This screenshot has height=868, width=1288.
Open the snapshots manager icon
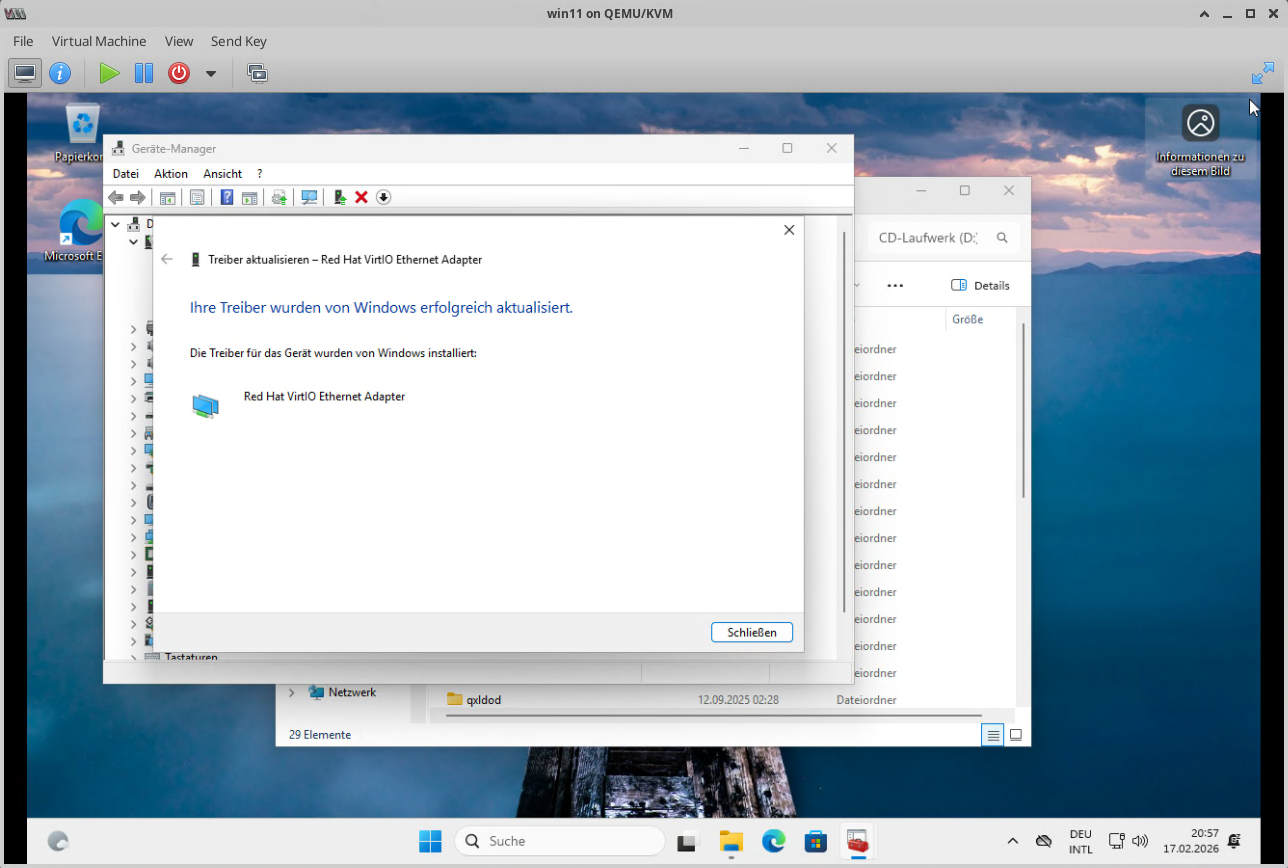pos(257,73)
